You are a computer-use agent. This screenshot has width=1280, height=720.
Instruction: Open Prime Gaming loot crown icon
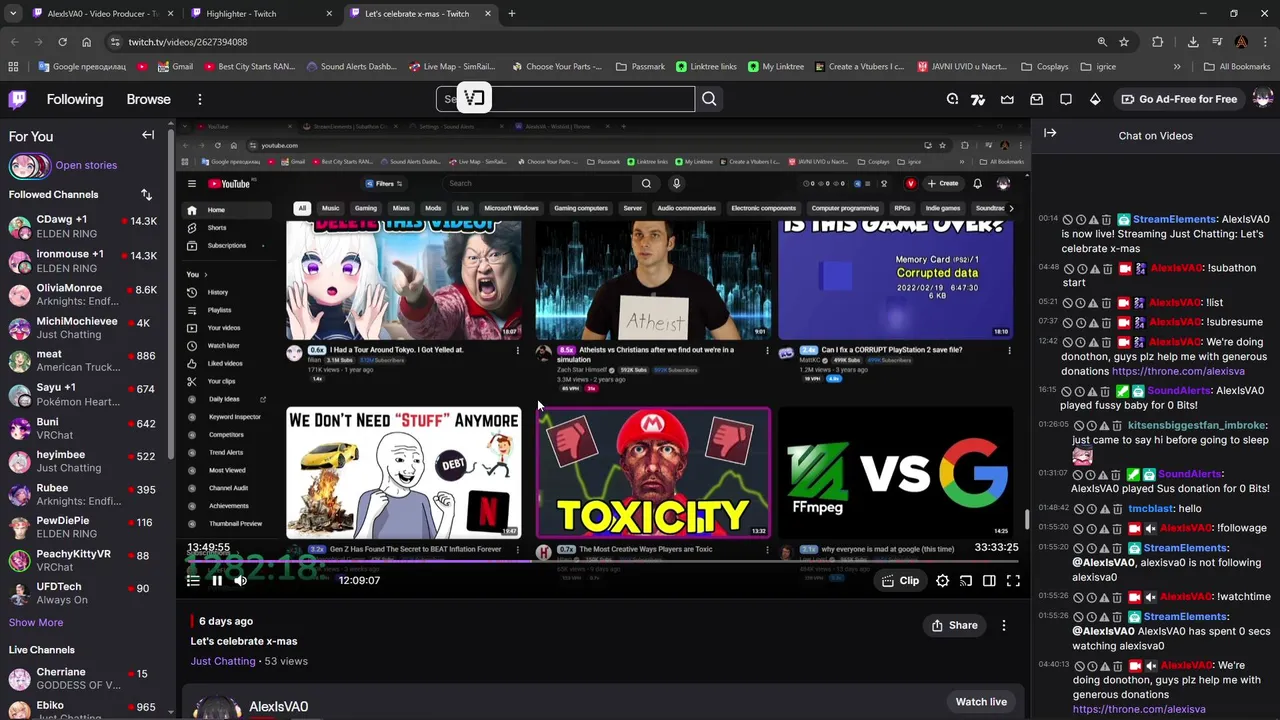pos(1007,99)
